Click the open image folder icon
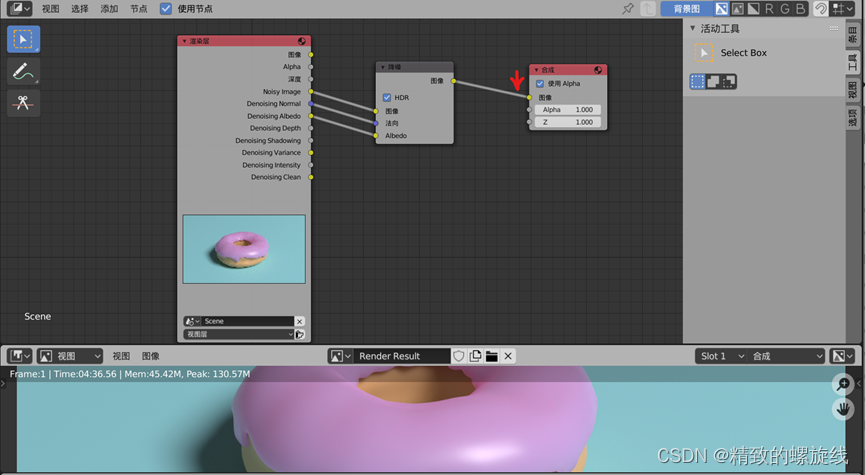865x475 pixels. click(492, 356)
